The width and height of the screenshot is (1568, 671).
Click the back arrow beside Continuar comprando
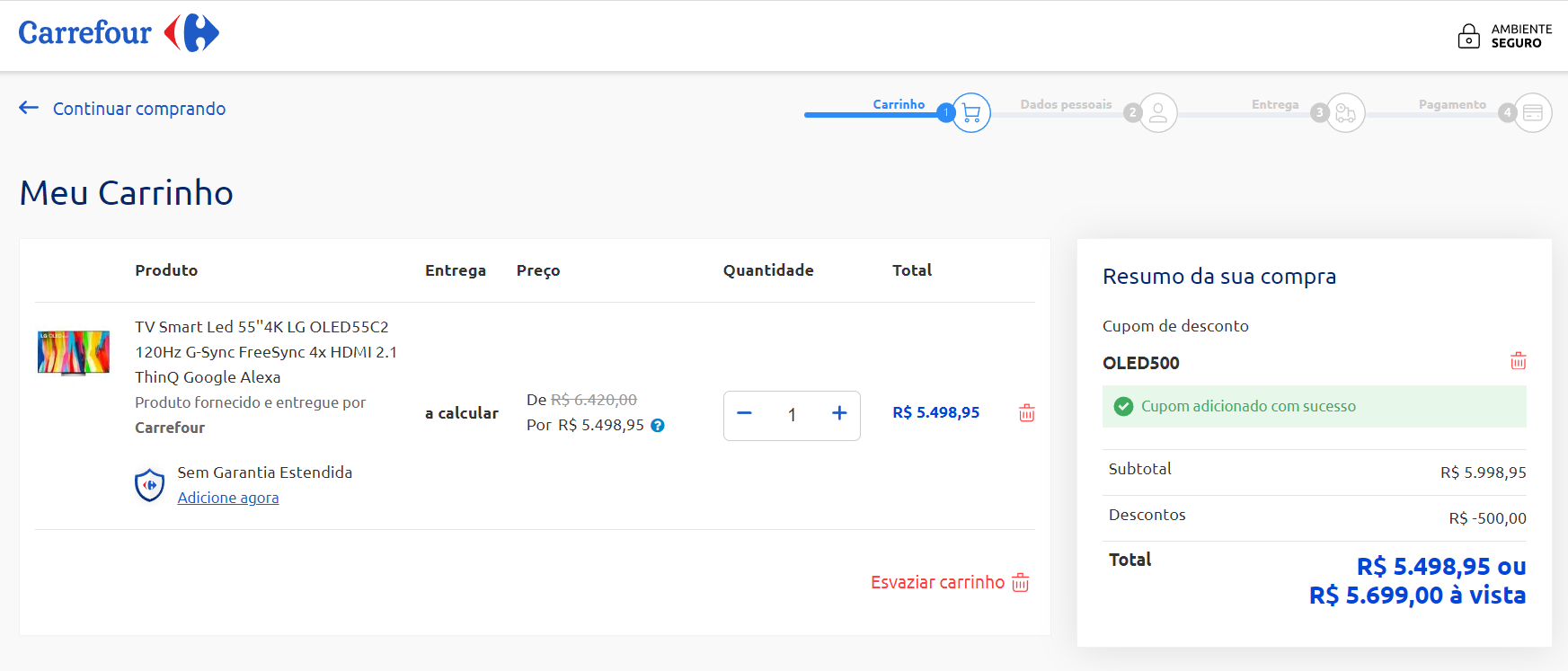tap(29, 108)
